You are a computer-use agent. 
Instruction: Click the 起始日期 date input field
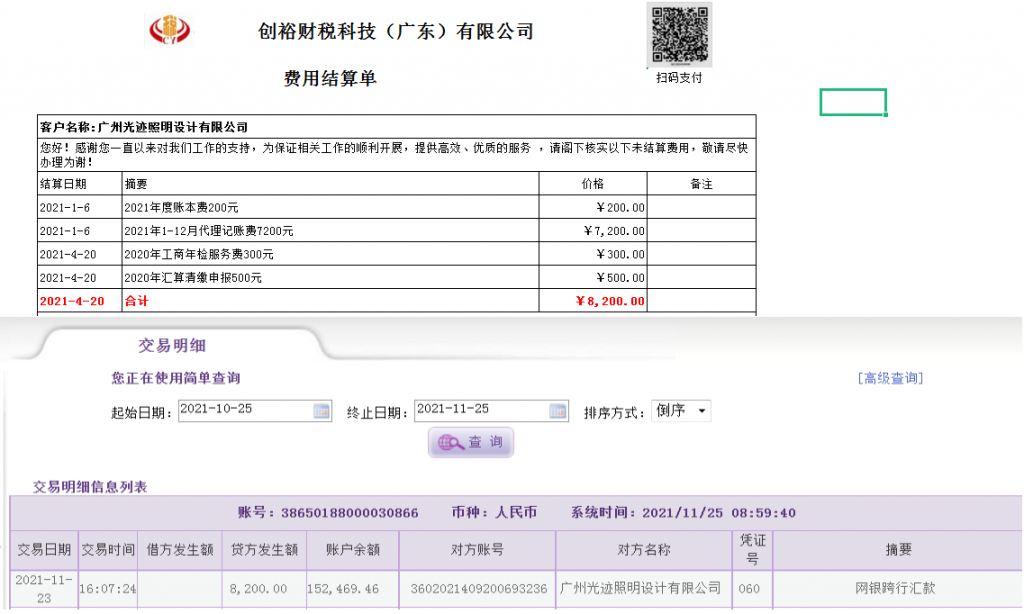[x=255, y=410]
